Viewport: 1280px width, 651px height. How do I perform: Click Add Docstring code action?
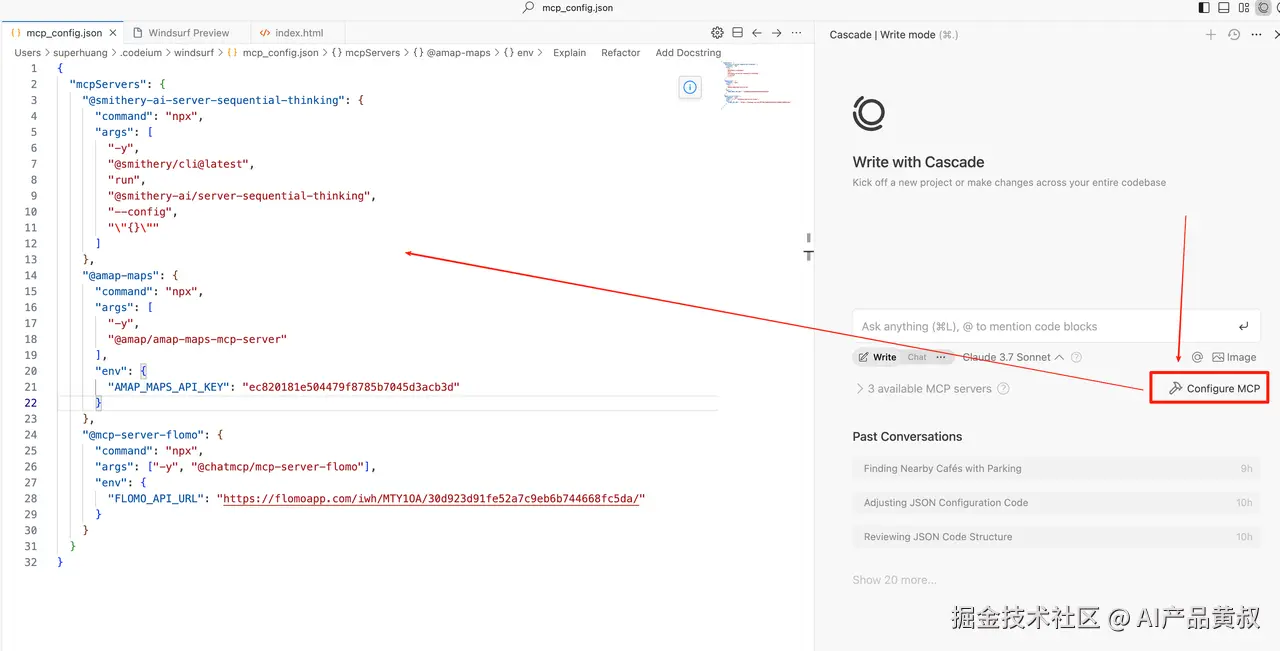coord(688,53)
